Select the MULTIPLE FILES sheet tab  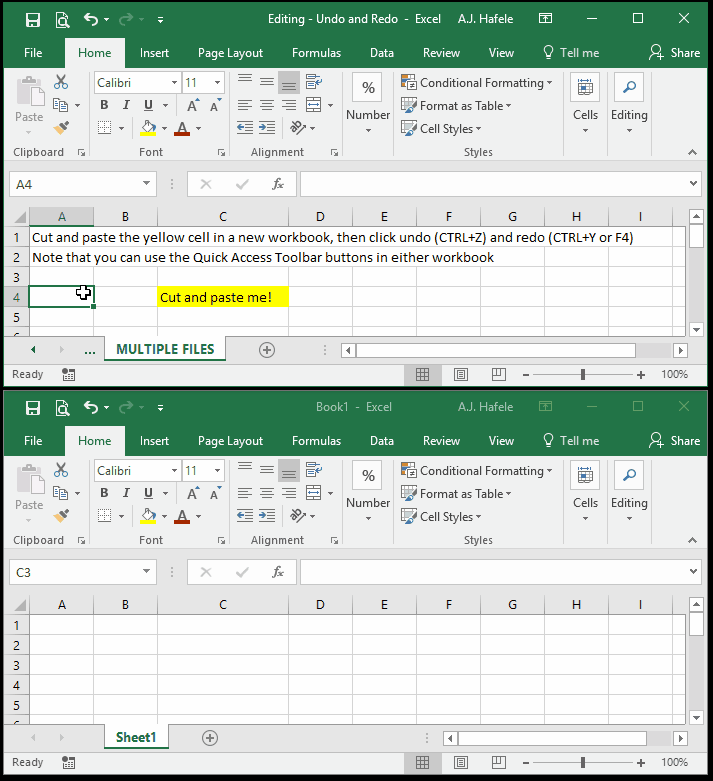pos(165,349)
